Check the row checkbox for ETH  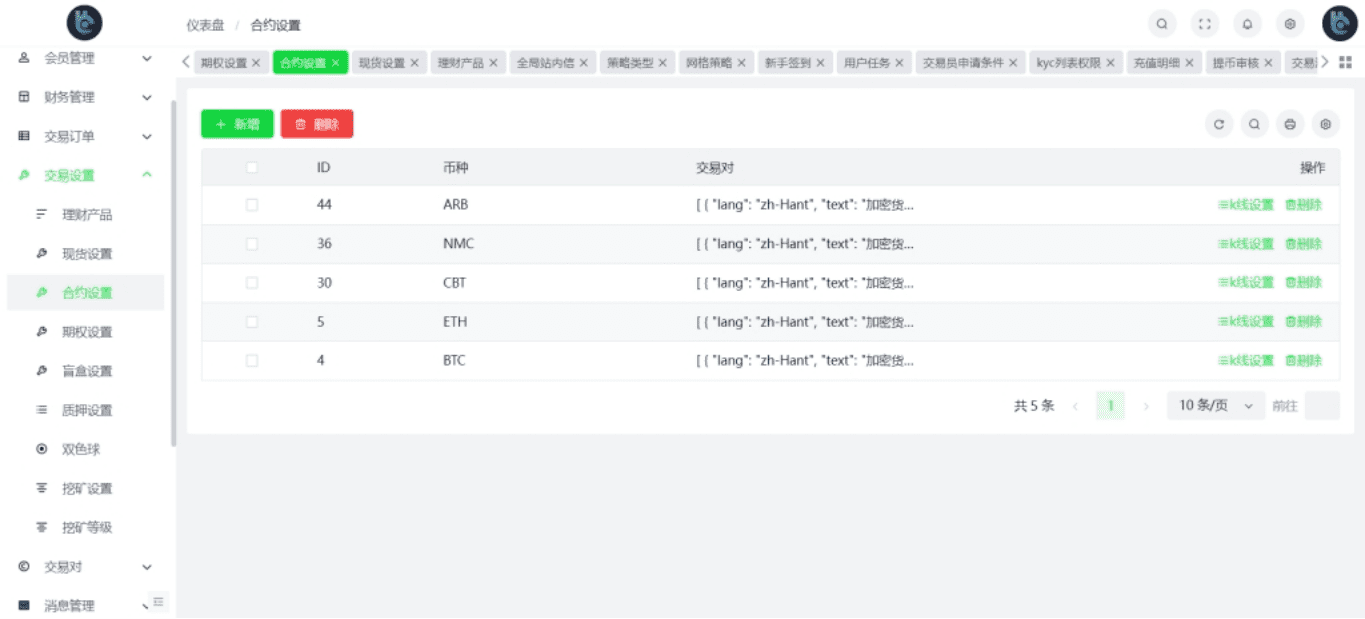252,322
